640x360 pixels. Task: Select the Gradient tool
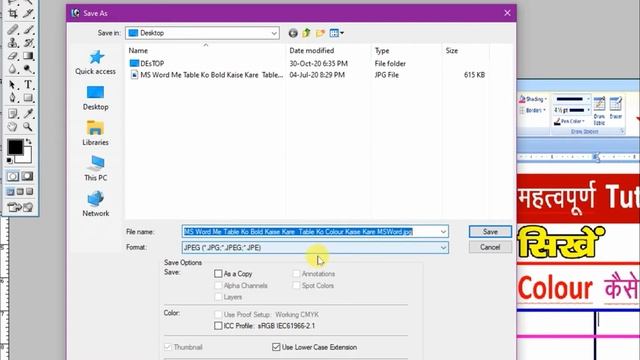pyautogui.click(x=28, y=56)
